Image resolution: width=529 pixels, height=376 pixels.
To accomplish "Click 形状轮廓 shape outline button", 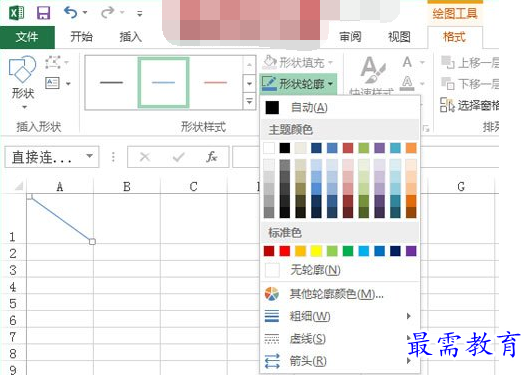I will click(x=298, y=83).
